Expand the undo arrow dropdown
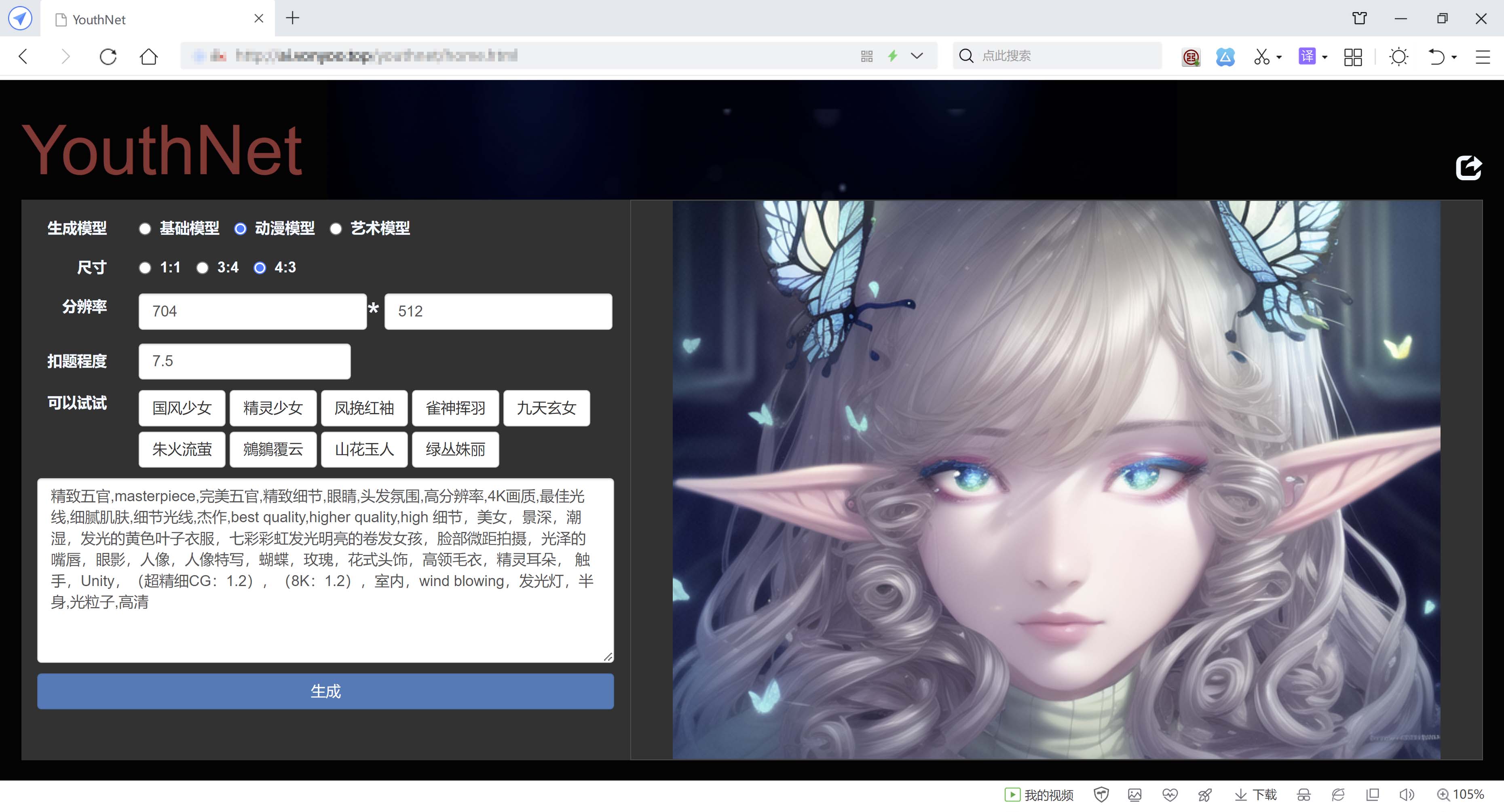This screenshot has width=1504, height=812. click(1454, 57)
